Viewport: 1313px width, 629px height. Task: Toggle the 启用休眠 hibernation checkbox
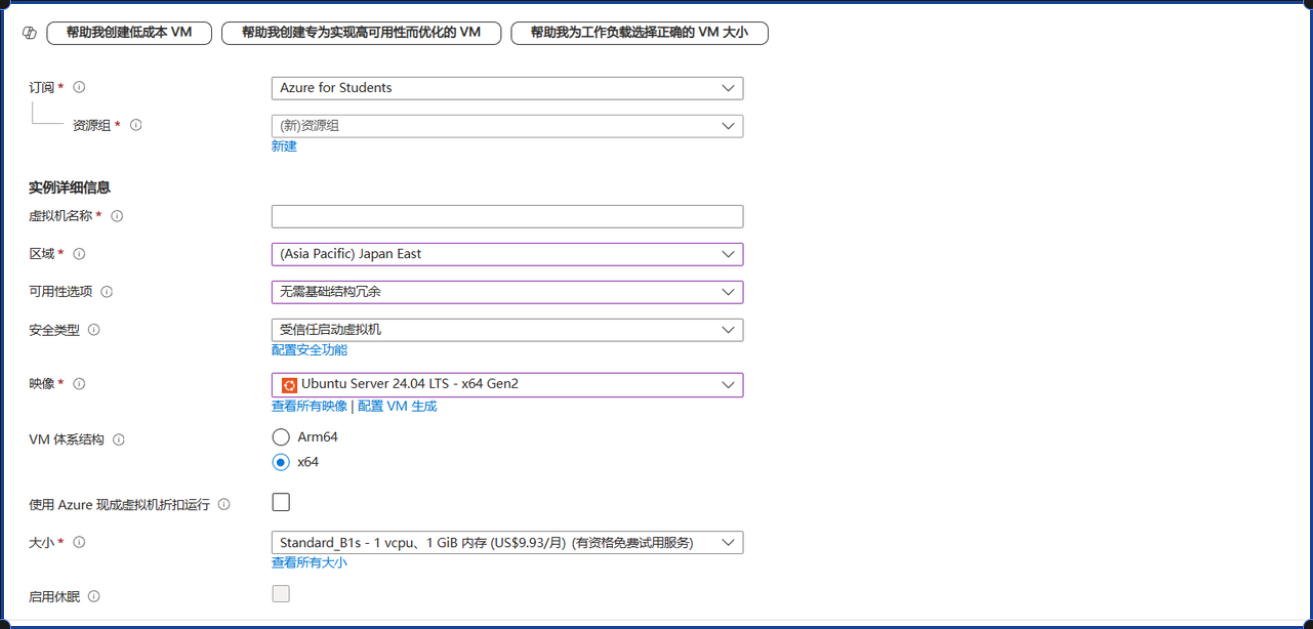pyautogui.click(x=281, y=594)
